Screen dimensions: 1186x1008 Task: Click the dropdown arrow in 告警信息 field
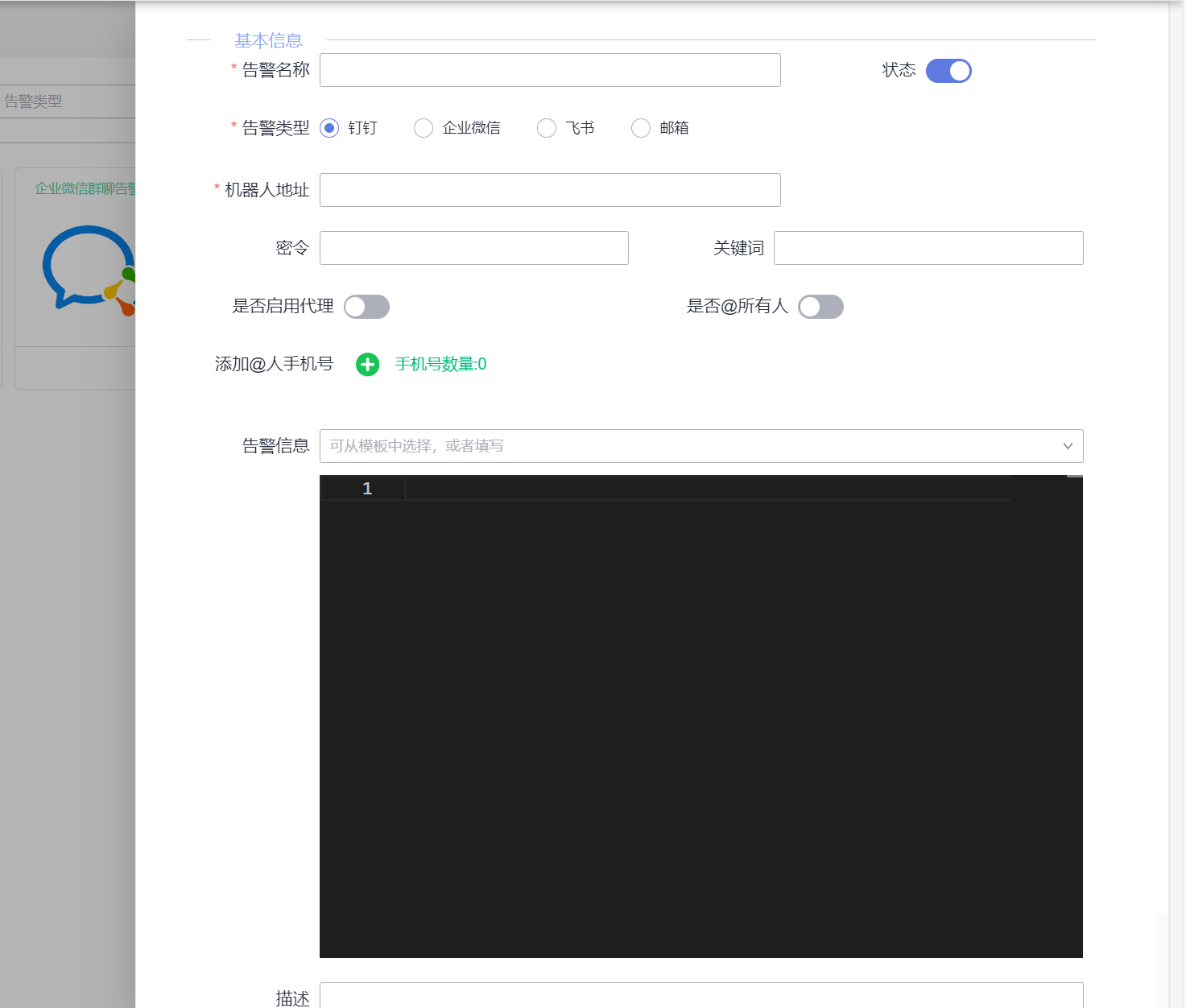1068,446
